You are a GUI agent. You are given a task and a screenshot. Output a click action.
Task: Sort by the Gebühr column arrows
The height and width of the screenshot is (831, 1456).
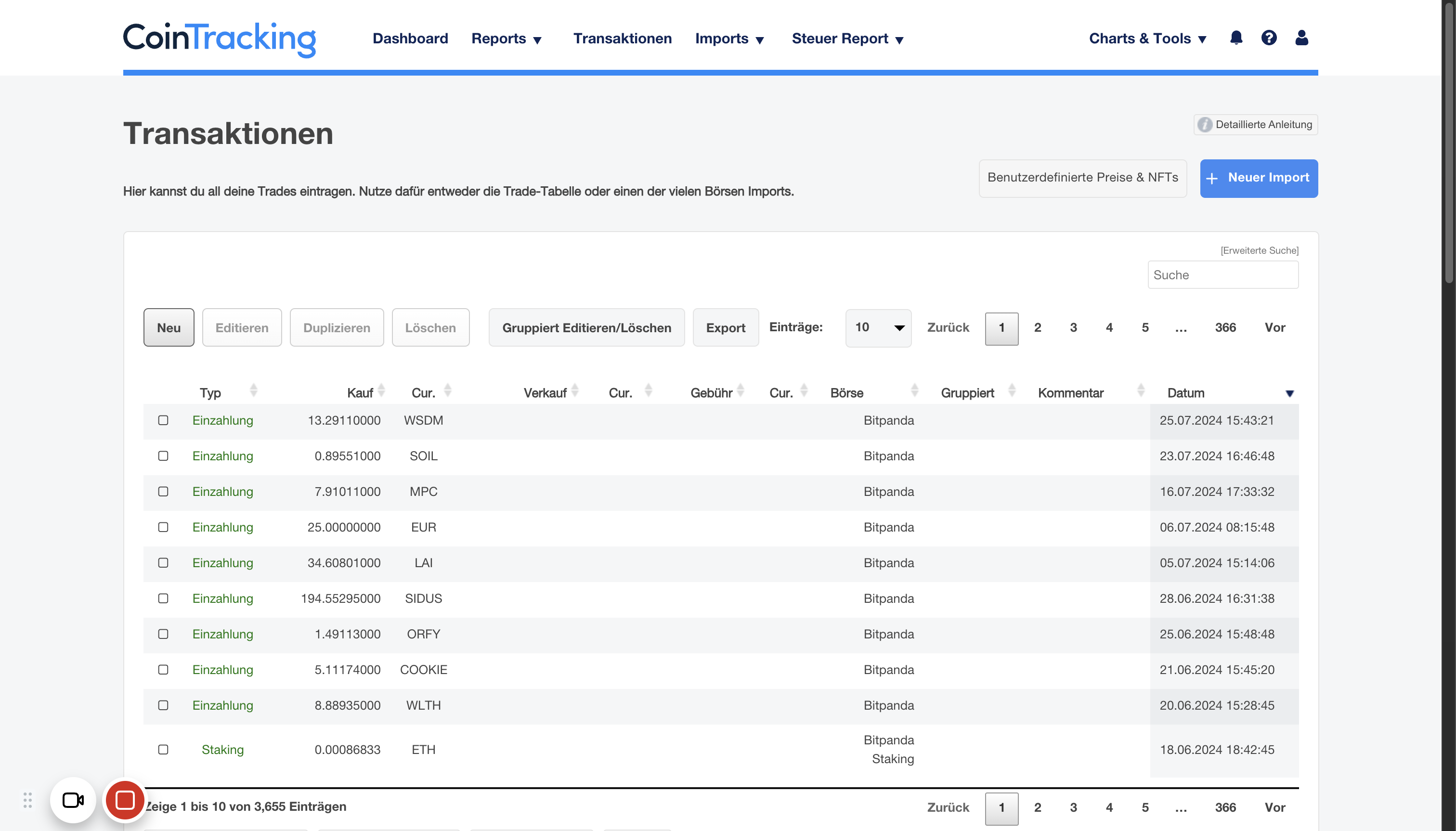click(x=740, y=390)
